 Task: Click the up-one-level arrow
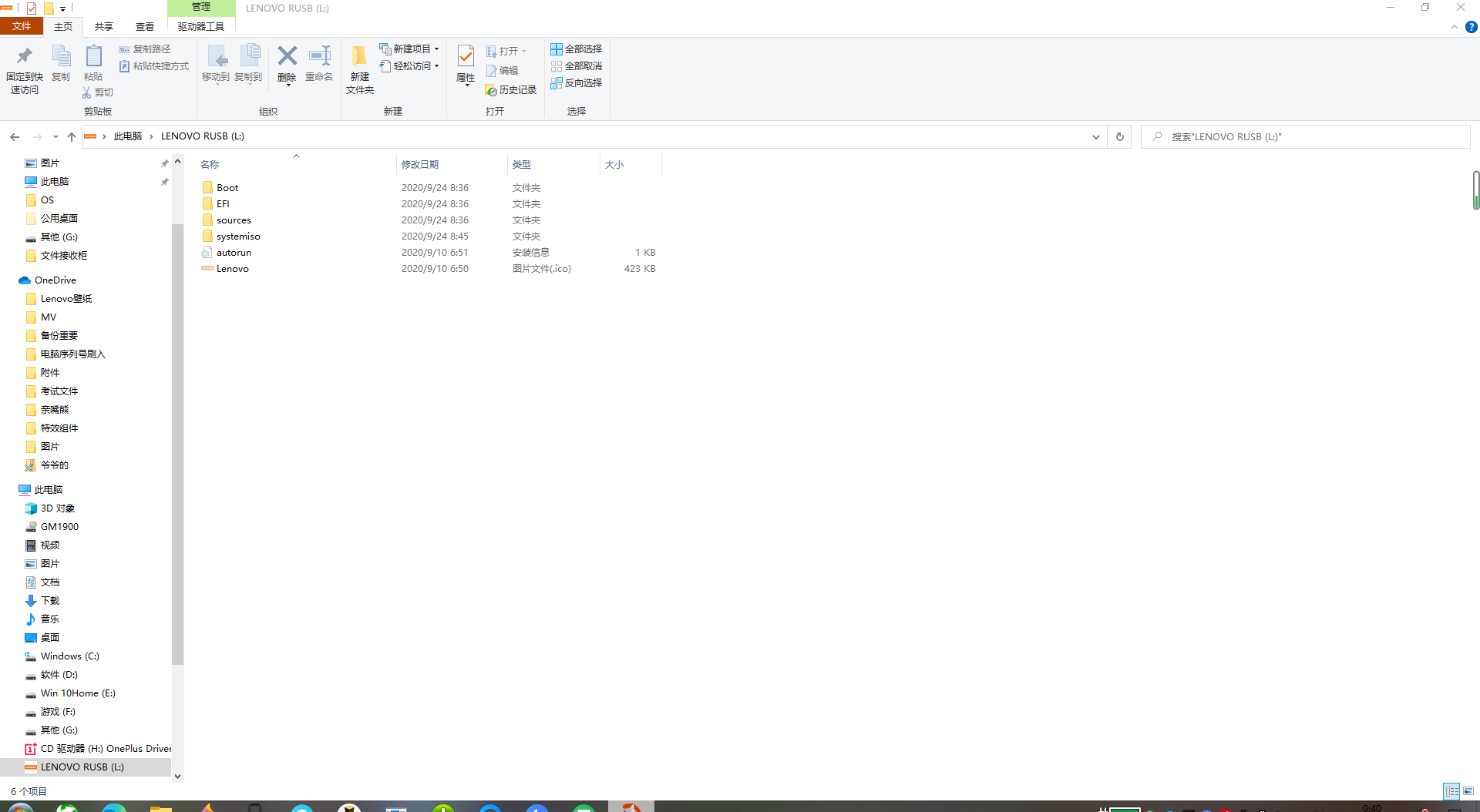(72, 136)
